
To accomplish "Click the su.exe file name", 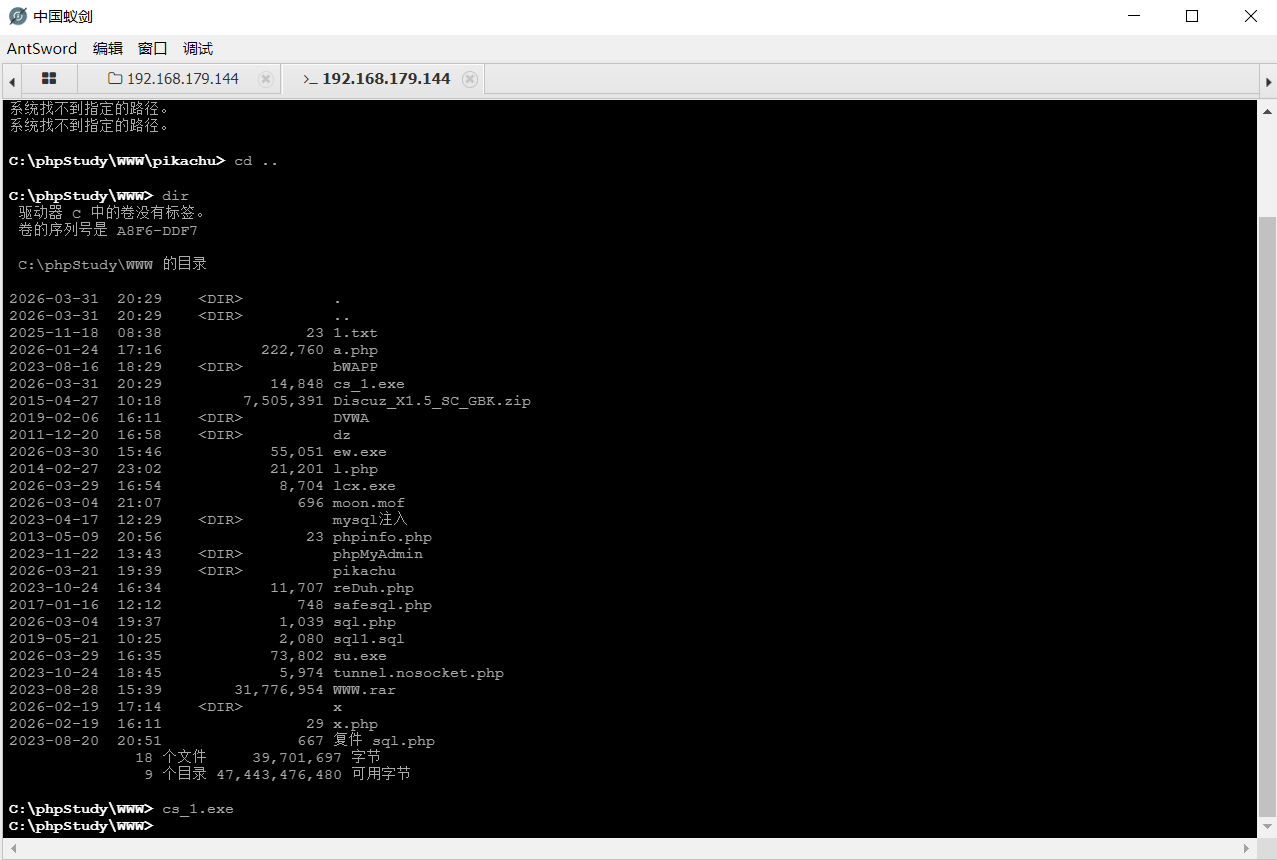I will click(x=360, y=656).
